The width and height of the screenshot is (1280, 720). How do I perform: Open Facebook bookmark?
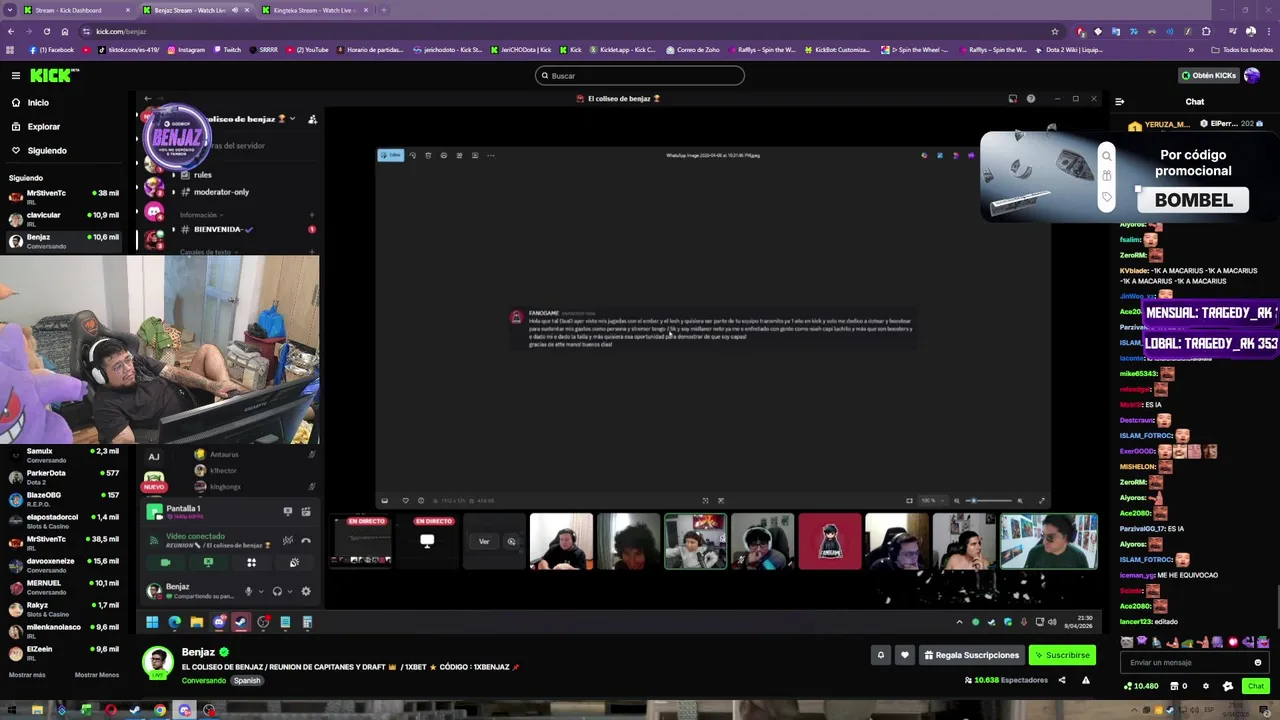click(52, 49)
